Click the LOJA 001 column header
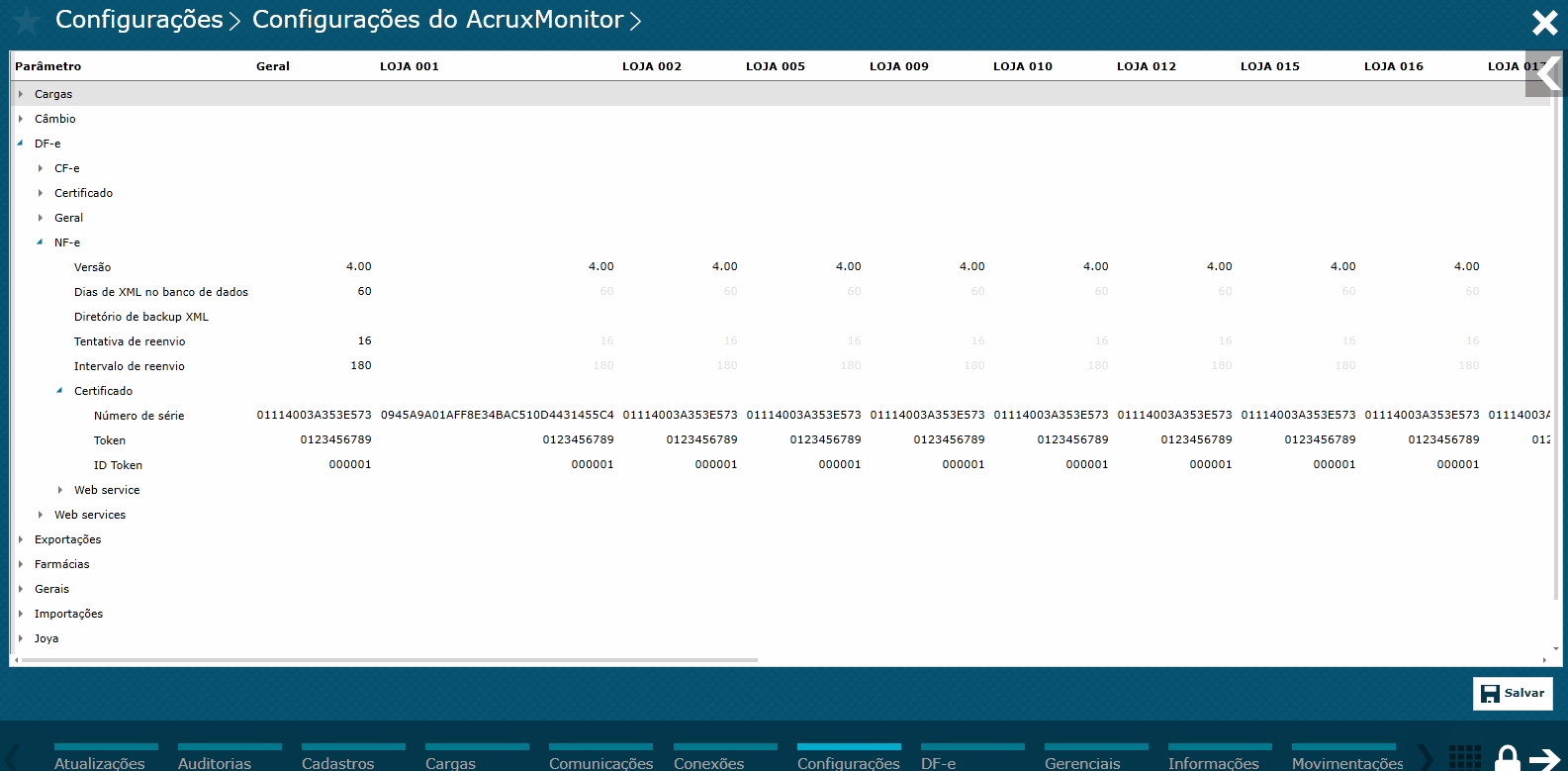Image resolution: width=1568 pixels, height=771 pixels. [410, 66]
